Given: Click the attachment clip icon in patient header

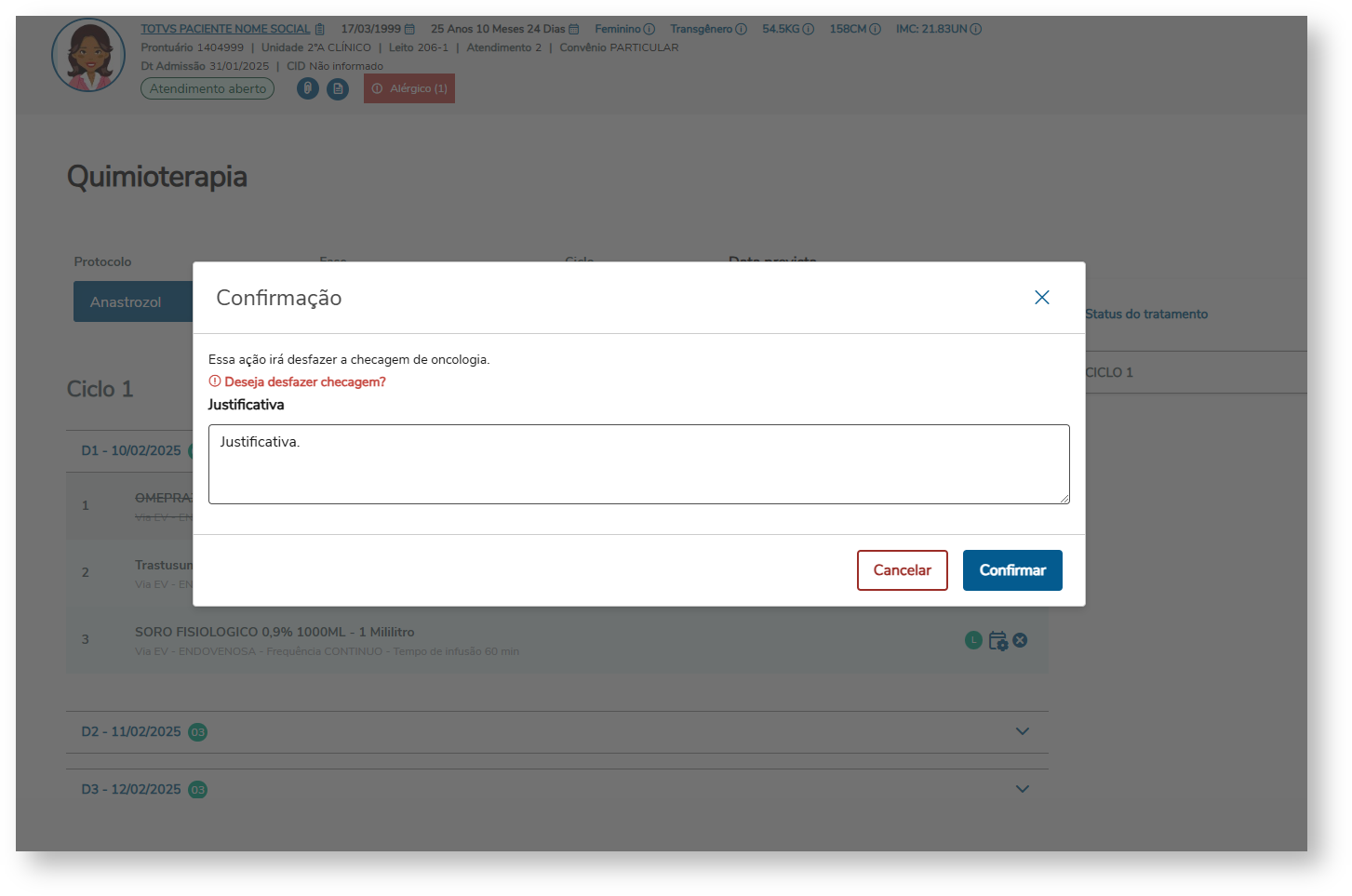Looking at the screenshot, I should click(308, 88).
